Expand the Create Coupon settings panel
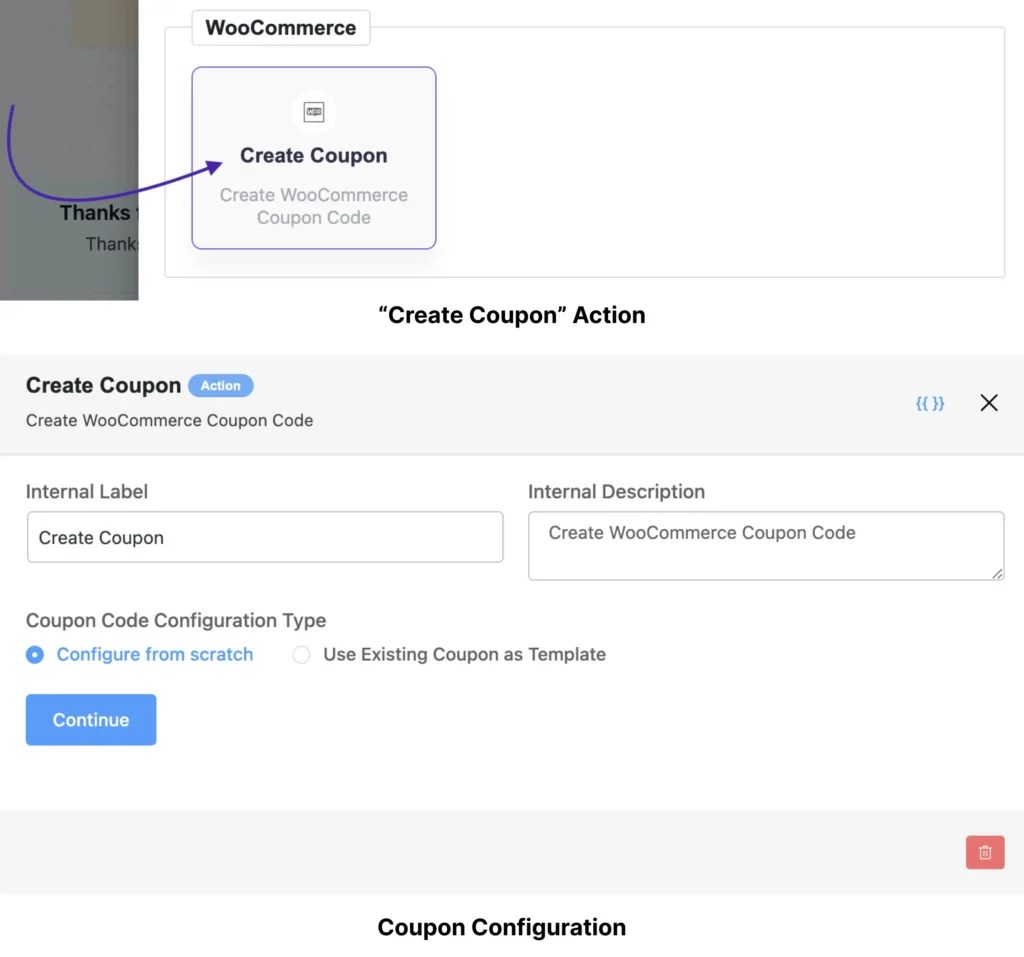The width and height of the screenshot is (1024, 957). pyautogui.click(x=103, y=385)
